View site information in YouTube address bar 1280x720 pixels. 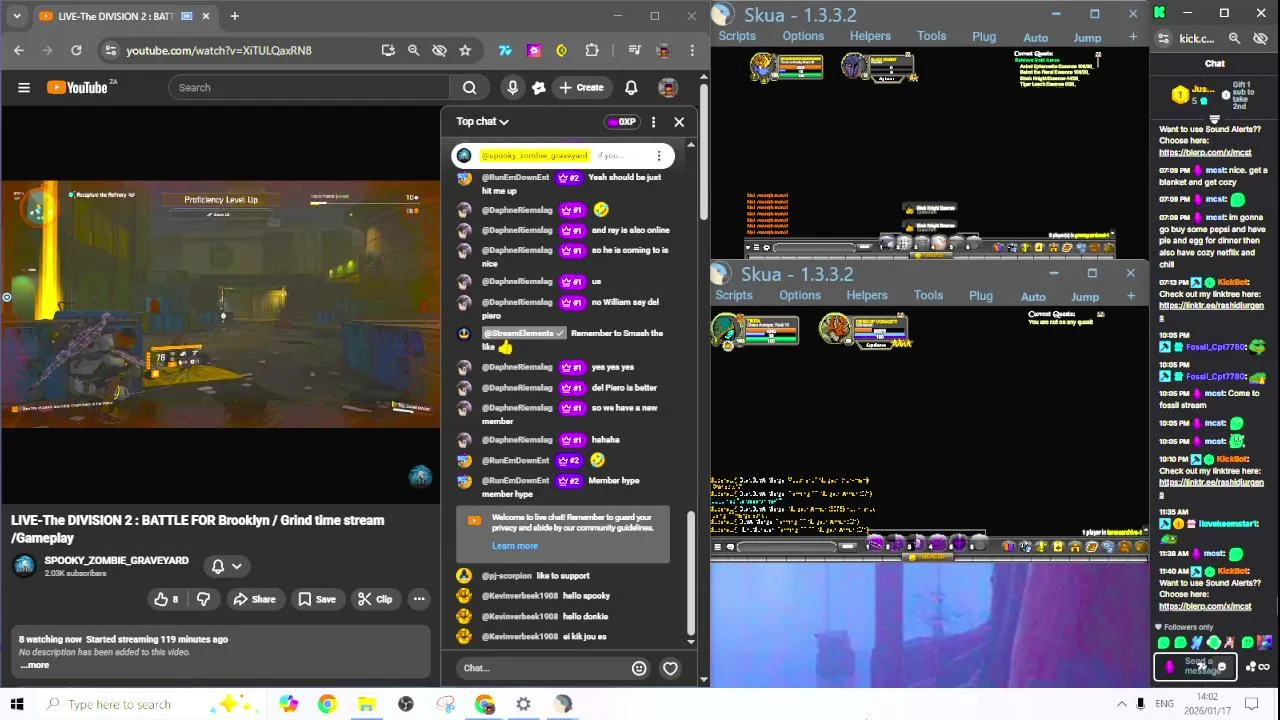[110, 50]
